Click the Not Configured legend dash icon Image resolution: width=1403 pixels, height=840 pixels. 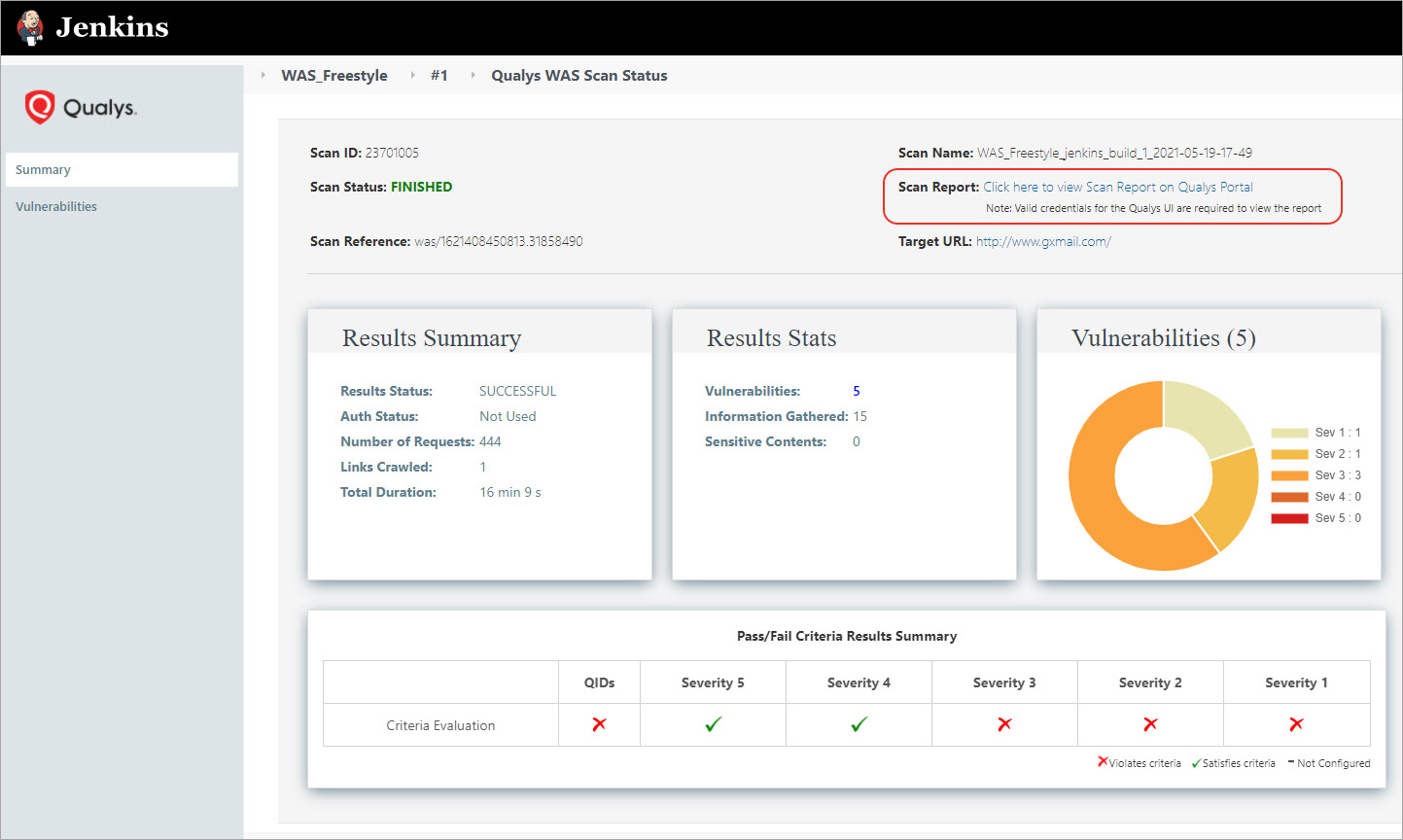pos(1290,761)
